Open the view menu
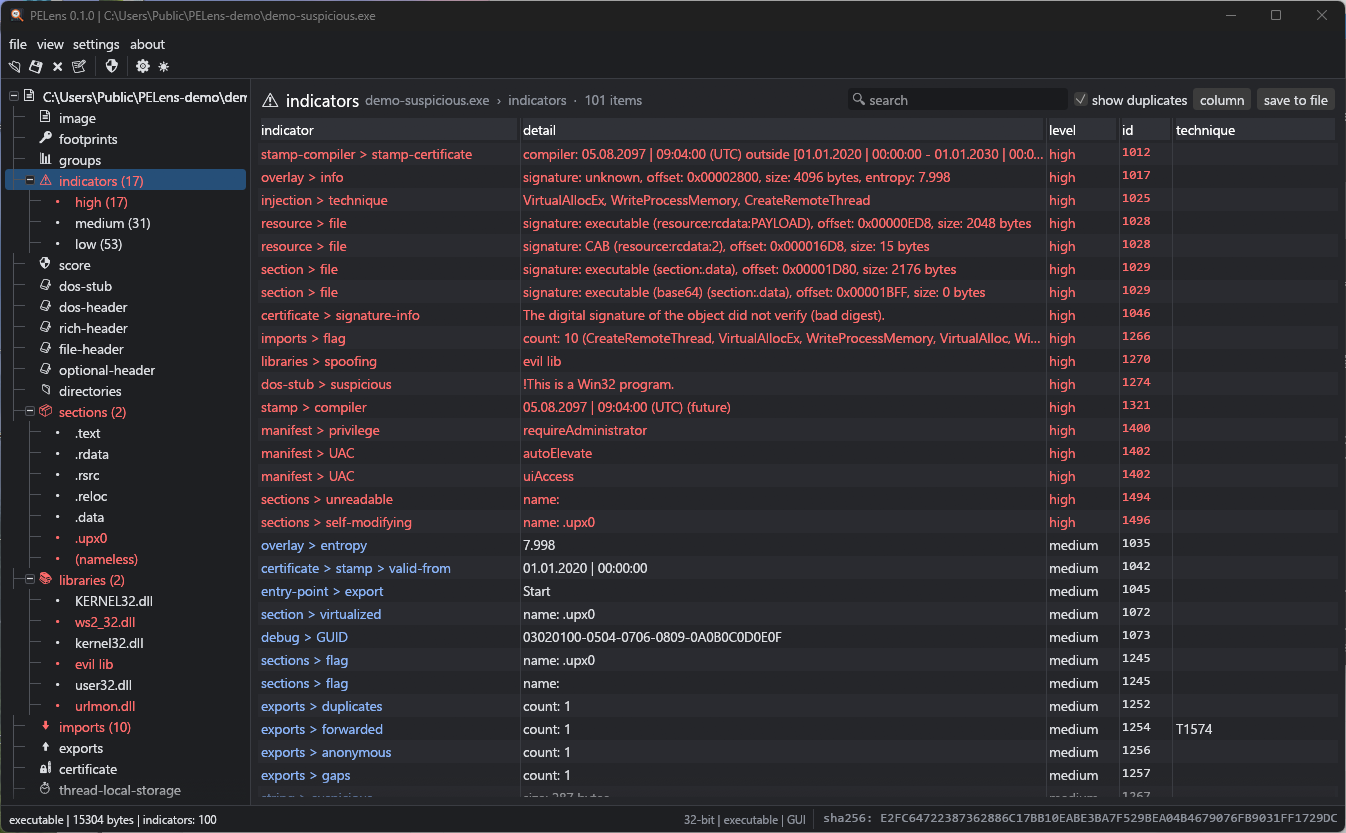 [x=50, y=44]
